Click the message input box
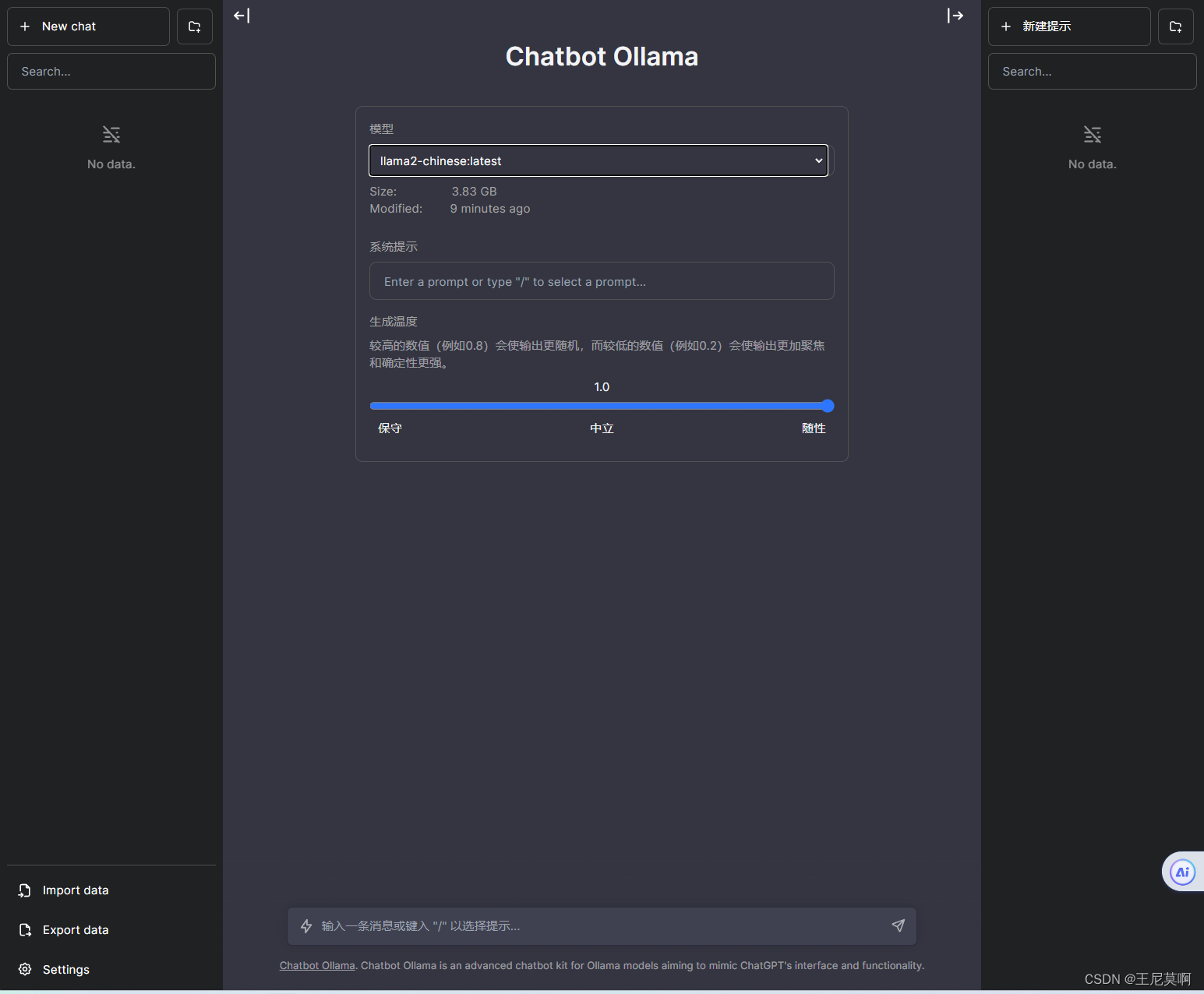Screen dimensions: 1204x994 tap(602, 926)
